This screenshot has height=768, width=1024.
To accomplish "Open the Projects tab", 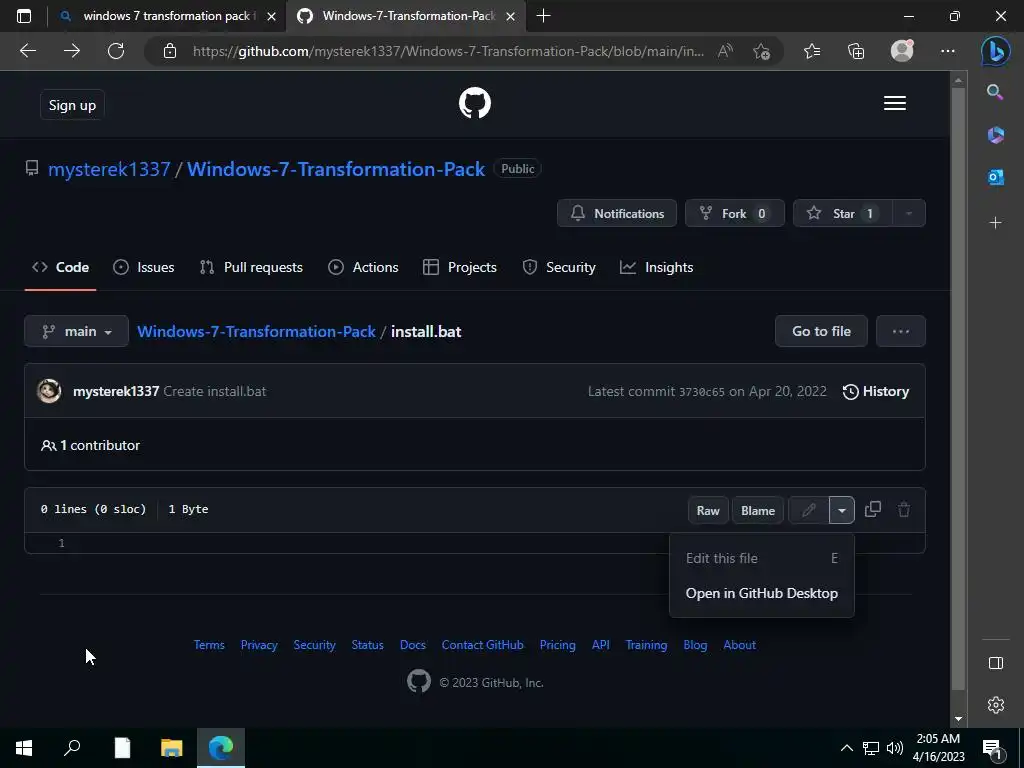I will point(460,267).
